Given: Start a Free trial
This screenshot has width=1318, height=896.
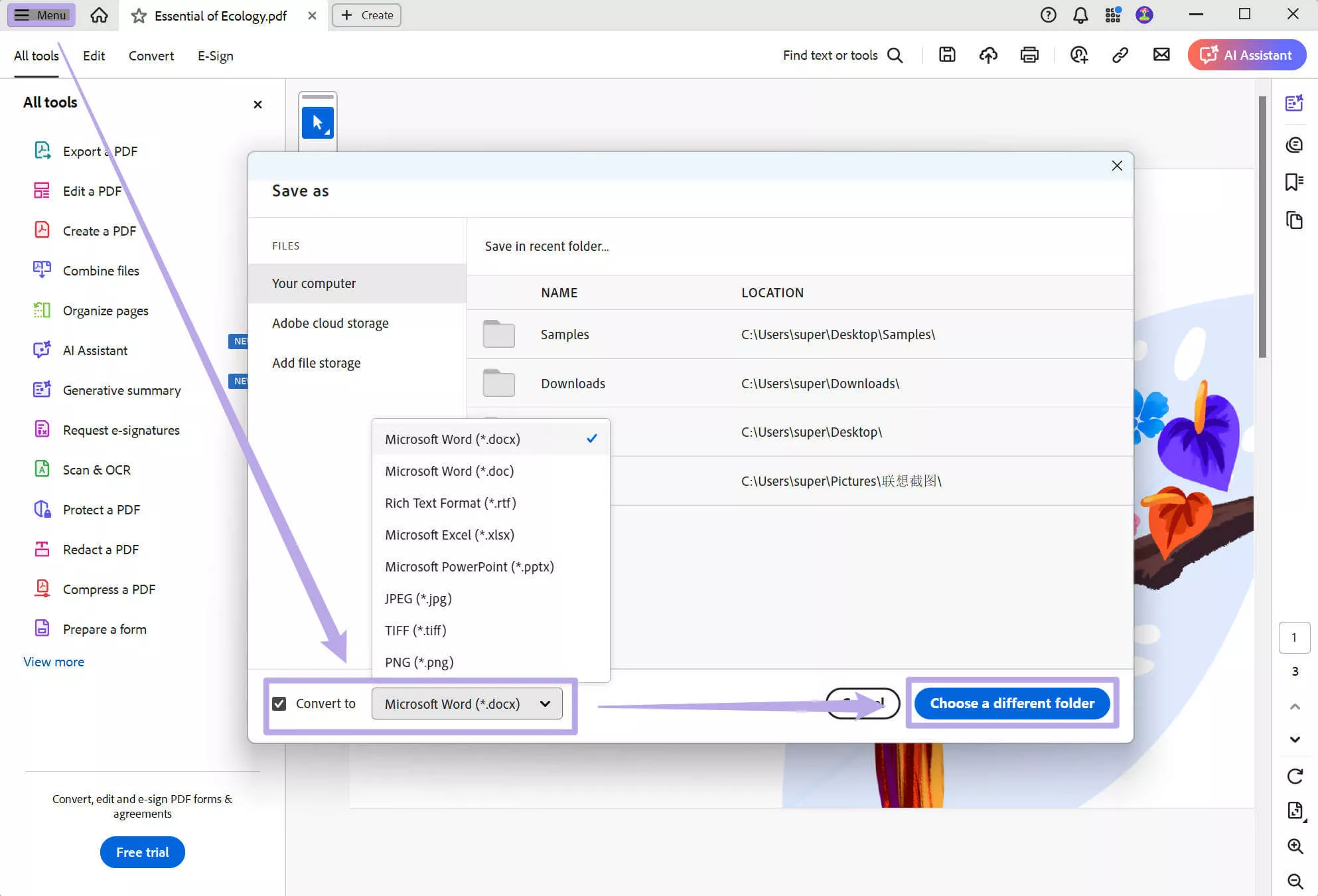Looking at the screenshot, I should tap(141, 852).
